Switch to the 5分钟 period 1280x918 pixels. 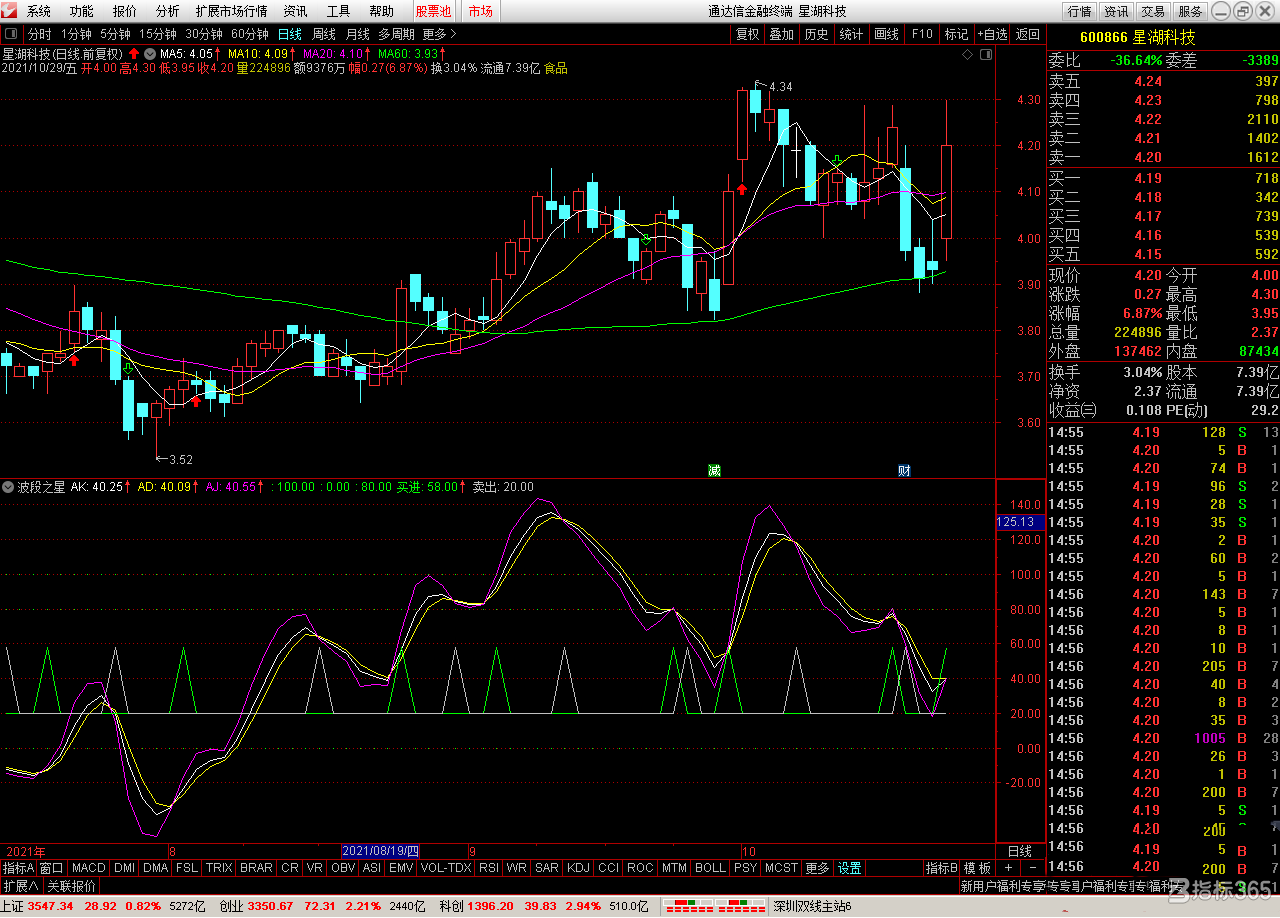(115, 34)
